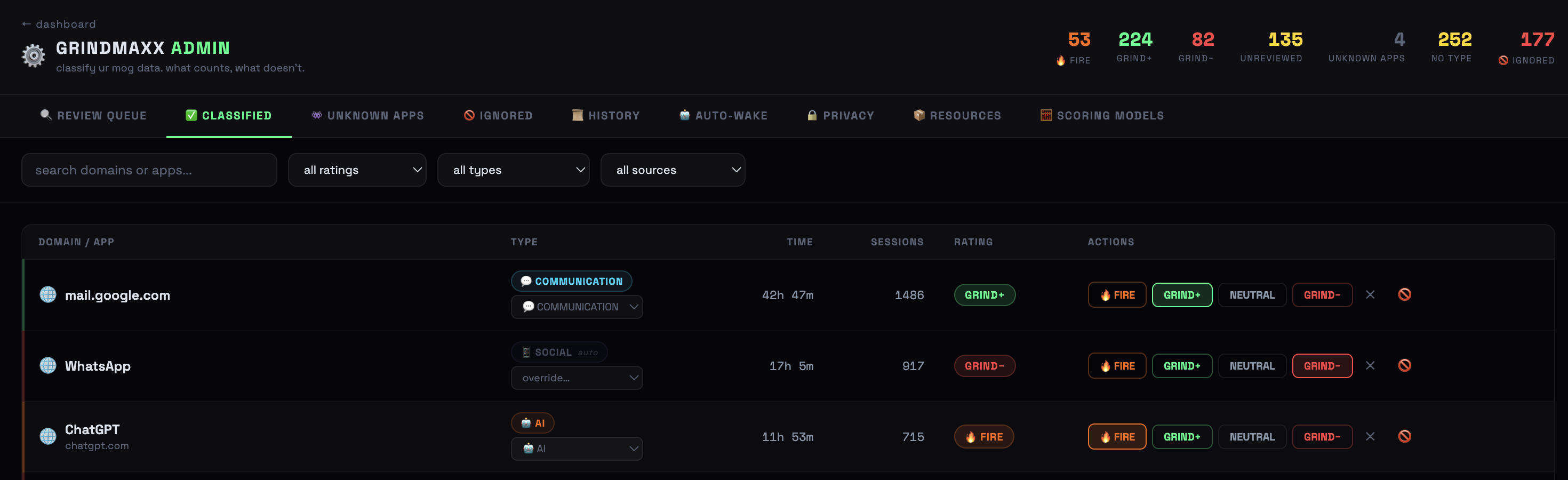Clear the rating for mail.google.com with X
The height and width of the screenshot is (480, 1568).
1370,294
